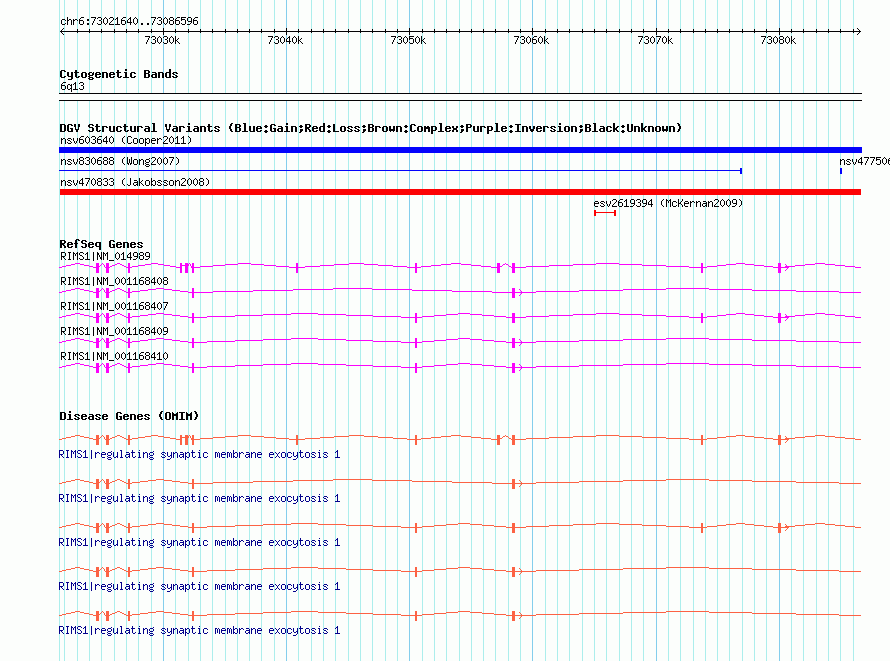Screen dimensions: 890x661
Task: Open the fifth OMIM RIMS1 exocytosis link
Action: pos(199,630)
